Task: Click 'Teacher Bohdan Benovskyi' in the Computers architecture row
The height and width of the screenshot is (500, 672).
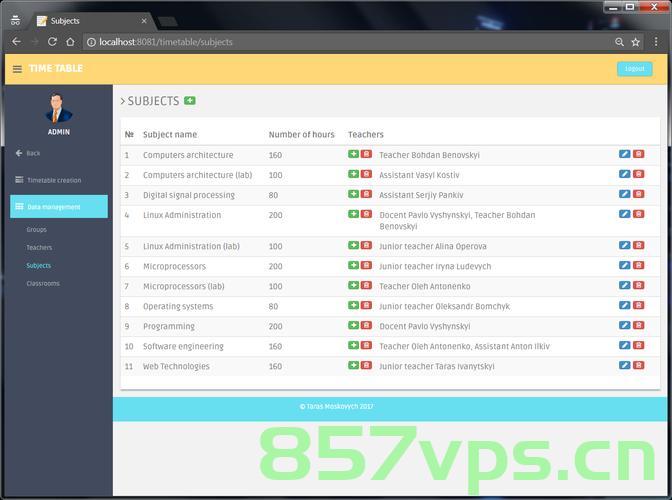Action: [429, 155]
